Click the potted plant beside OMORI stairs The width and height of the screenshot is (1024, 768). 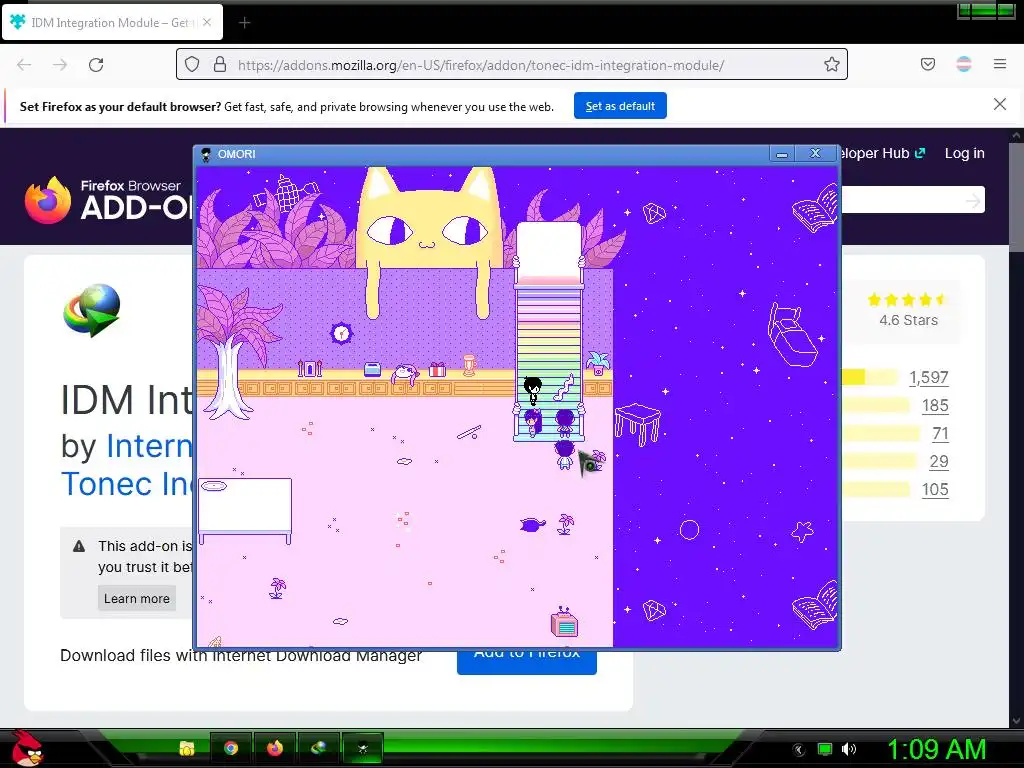coord(598,363)
